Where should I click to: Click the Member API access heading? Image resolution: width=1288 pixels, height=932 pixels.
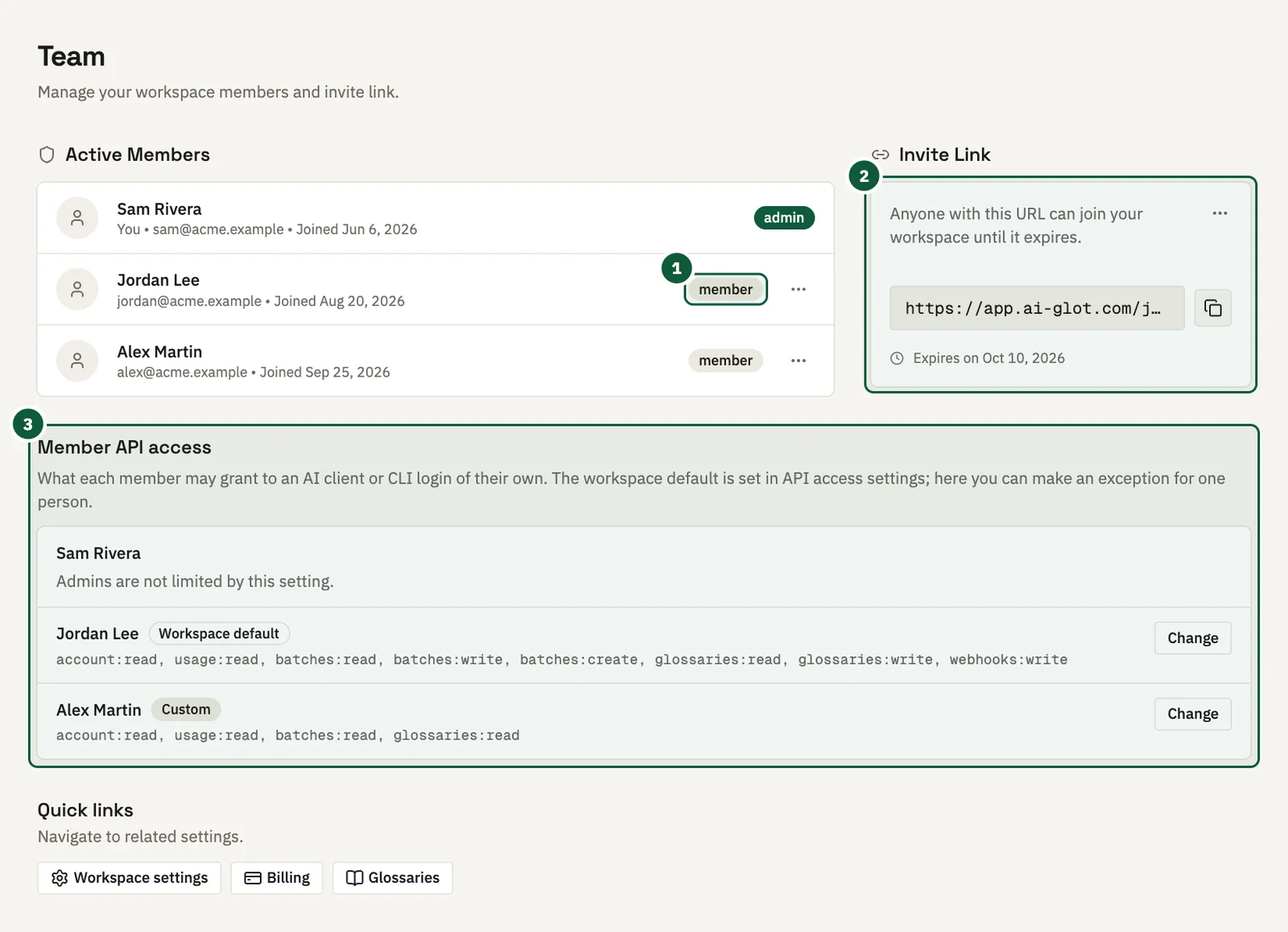(x=125, y=447)
